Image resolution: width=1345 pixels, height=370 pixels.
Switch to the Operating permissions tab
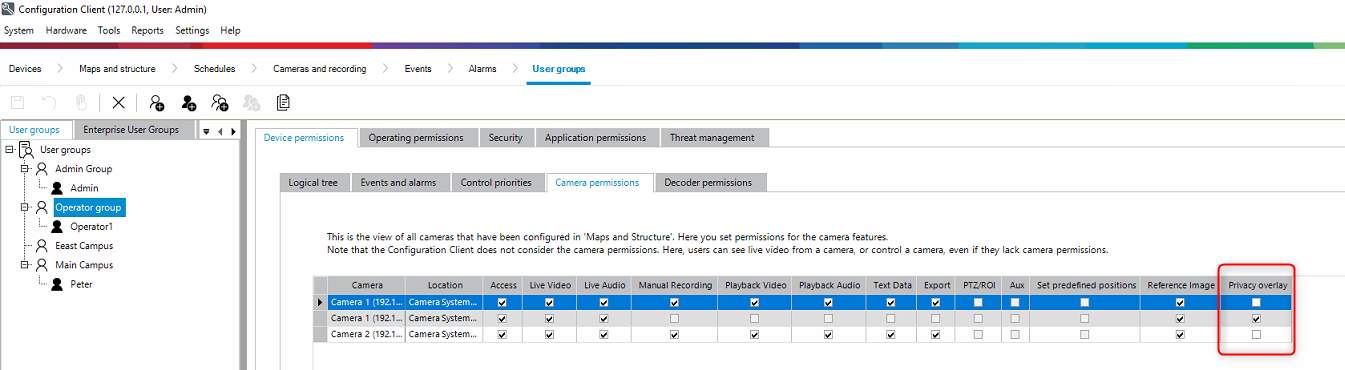(416, 138)
